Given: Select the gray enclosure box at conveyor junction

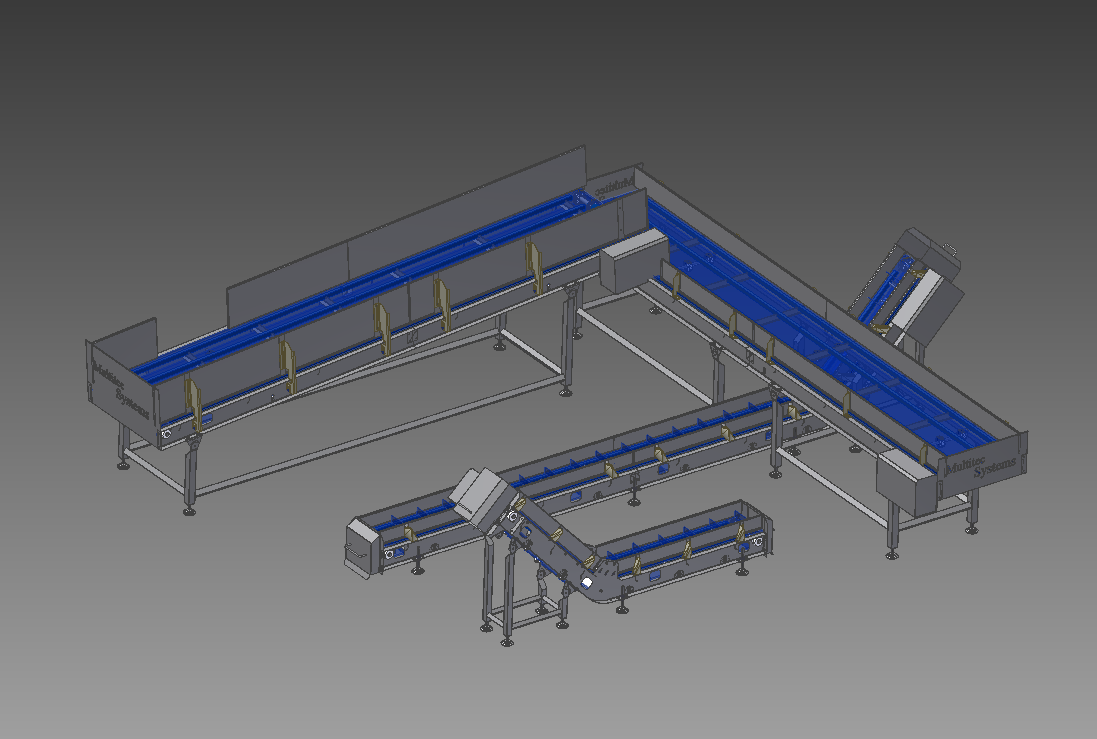Looking at the screenshot, I should click(x=634, y=261).
